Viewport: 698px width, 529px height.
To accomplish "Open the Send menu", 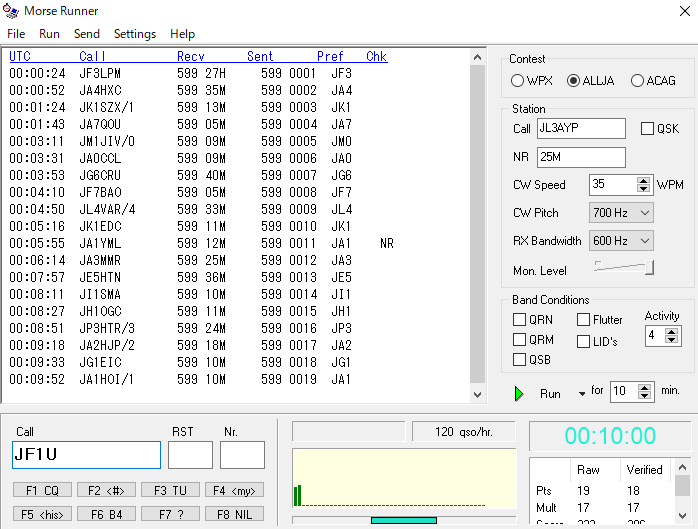I will pyautogui.click(x=87, y=34).
